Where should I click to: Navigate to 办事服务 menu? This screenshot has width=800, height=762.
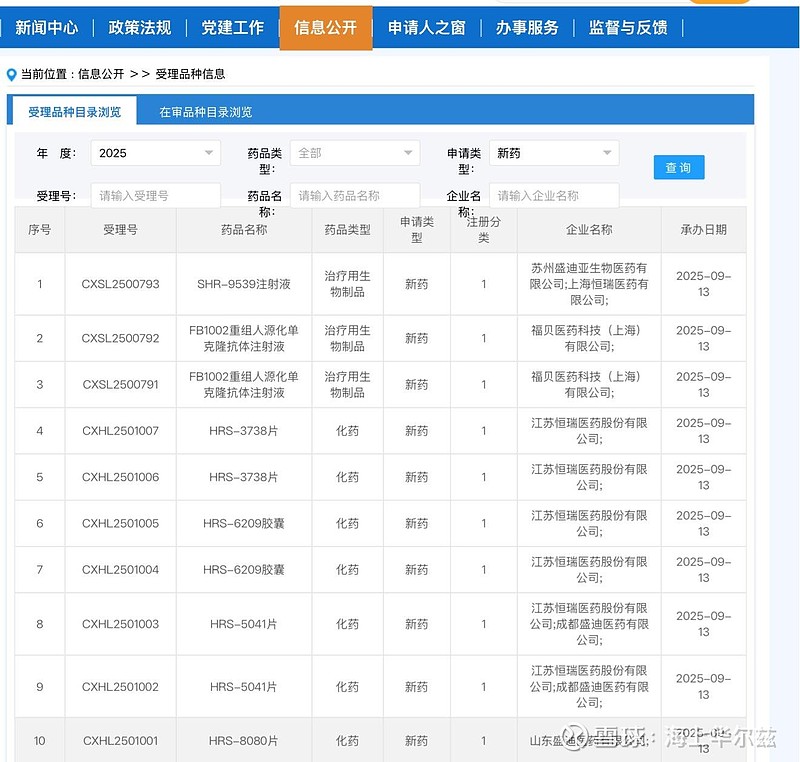pos(527,28)
